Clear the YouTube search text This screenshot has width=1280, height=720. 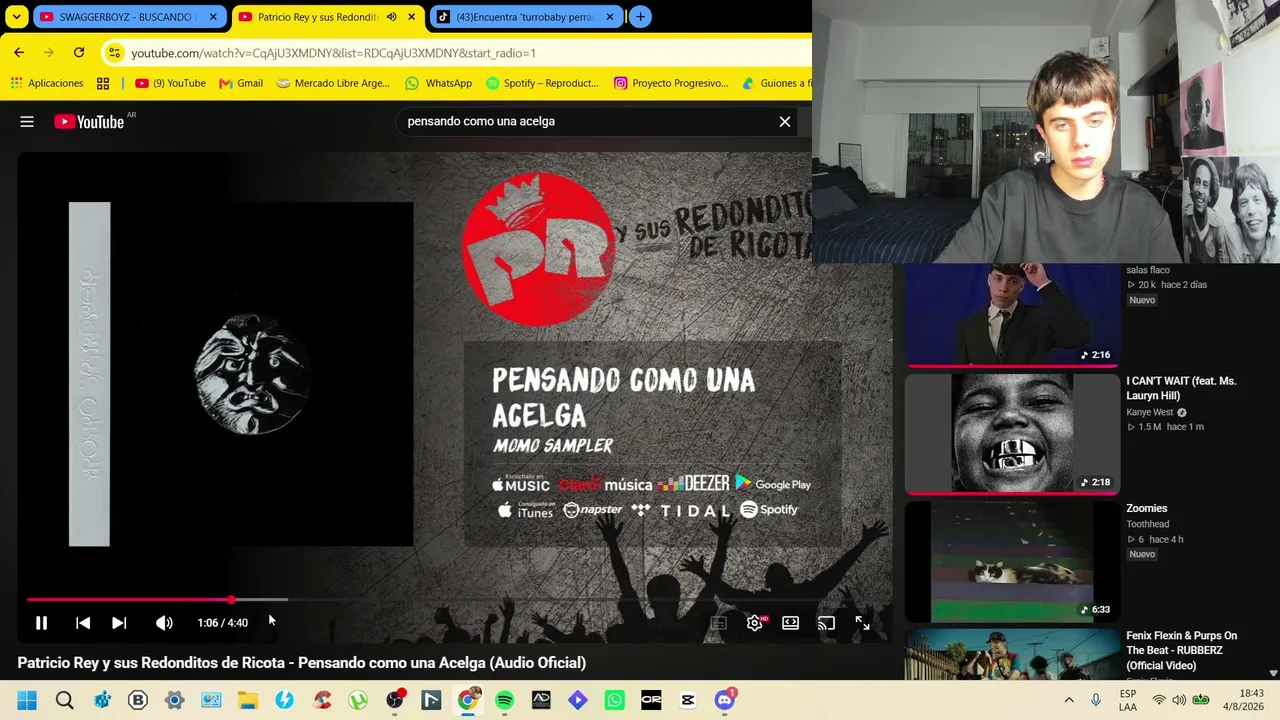[x=785, y=122]
